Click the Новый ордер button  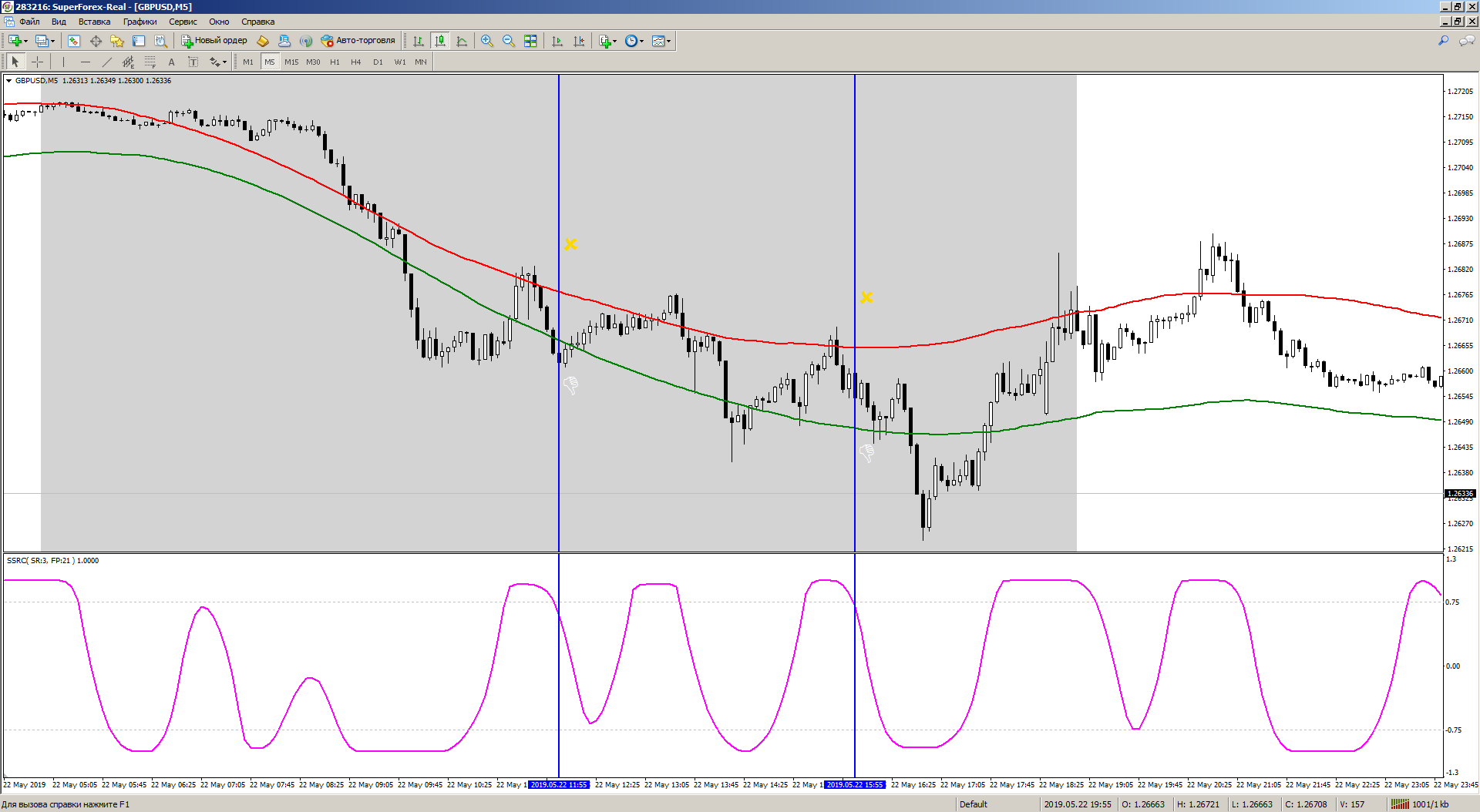214,41
